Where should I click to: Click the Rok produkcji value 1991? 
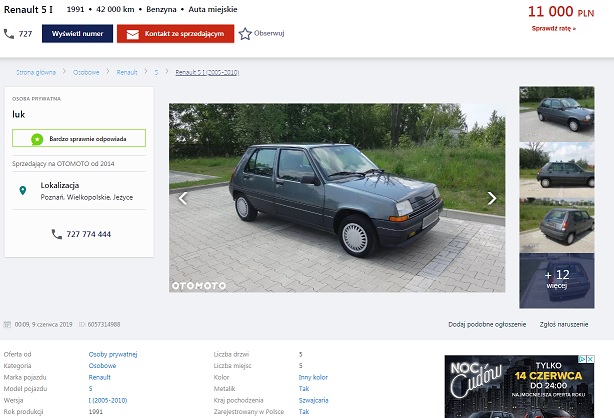[x=96, y=412]
